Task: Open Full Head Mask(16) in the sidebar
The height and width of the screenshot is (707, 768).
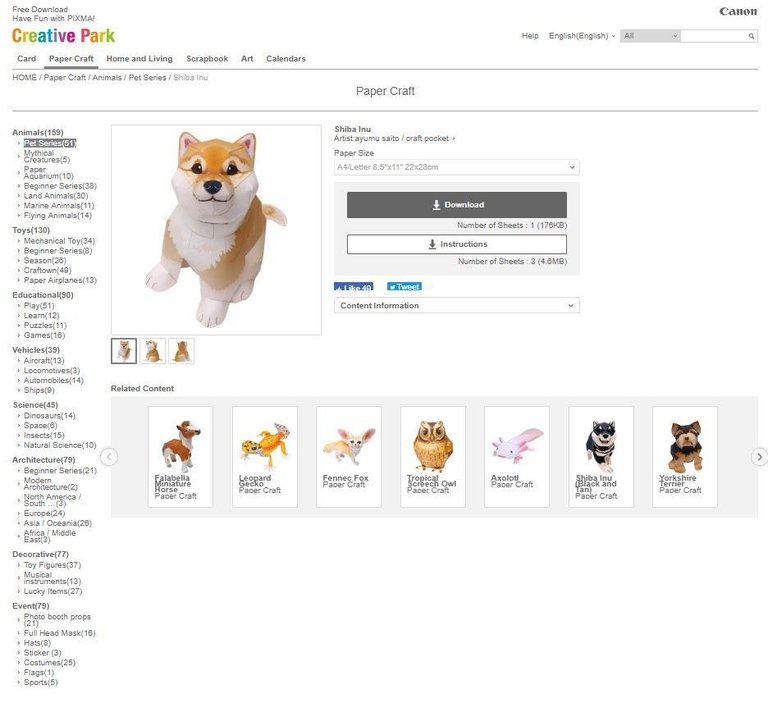Action: coord(59,633)
